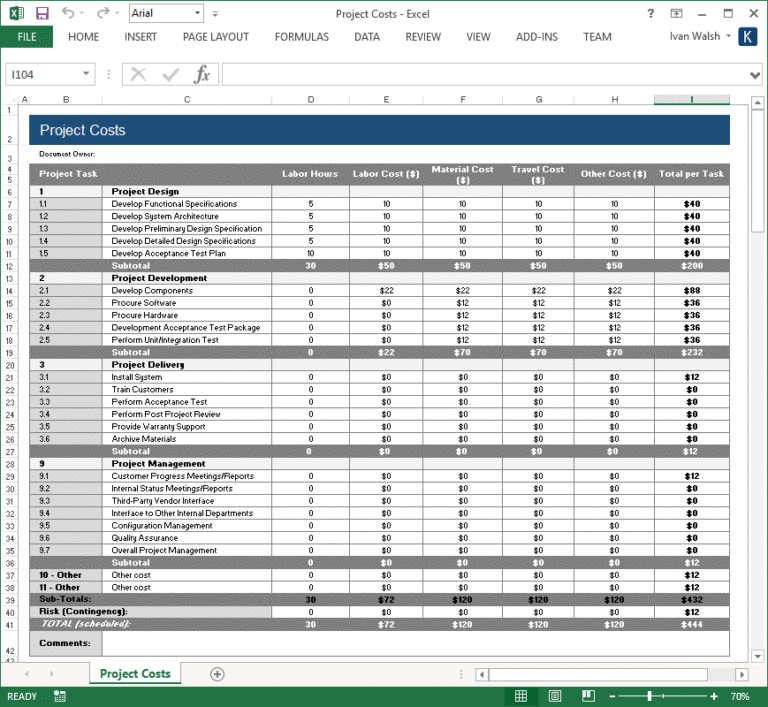Click the user account avatar K
The image size is (768, 707).
(x=747, y=37)
